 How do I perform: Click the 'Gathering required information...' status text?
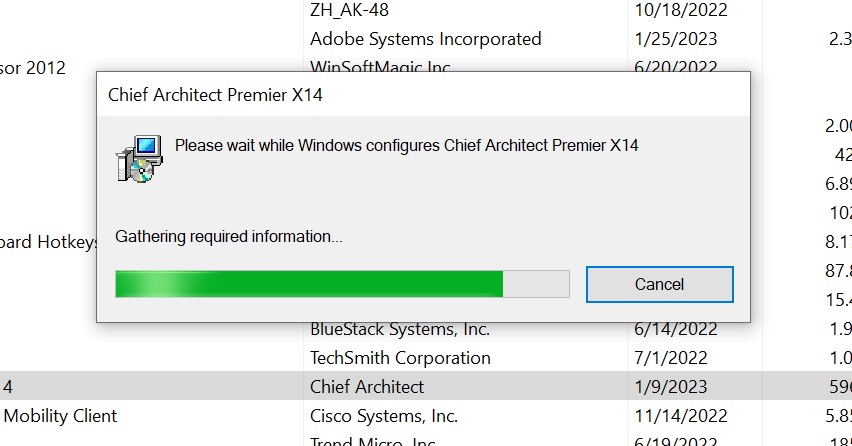click(229, 237)
